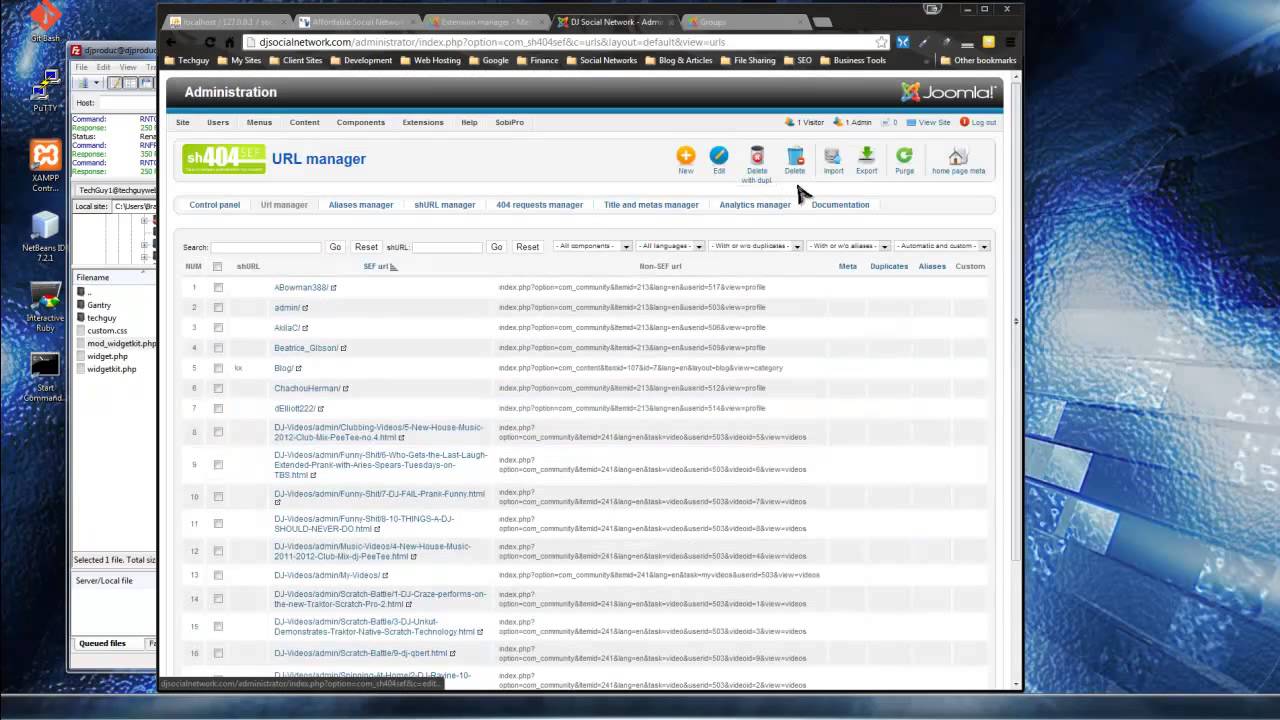Check the box for Beatrice_Gibson/ row

(218, 348)
